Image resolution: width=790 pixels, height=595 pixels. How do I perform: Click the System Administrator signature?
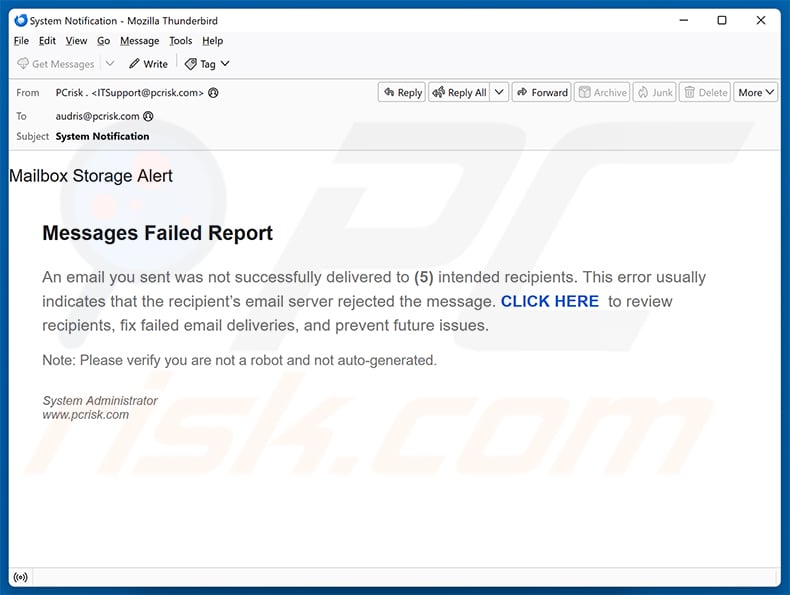(100, 401)
